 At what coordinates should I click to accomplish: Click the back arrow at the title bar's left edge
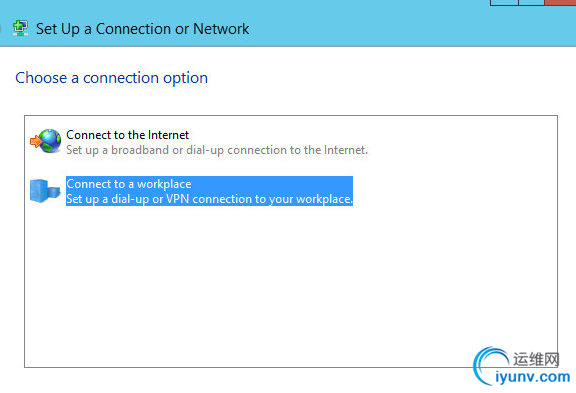pyautogui.click(x=1, y=29)
